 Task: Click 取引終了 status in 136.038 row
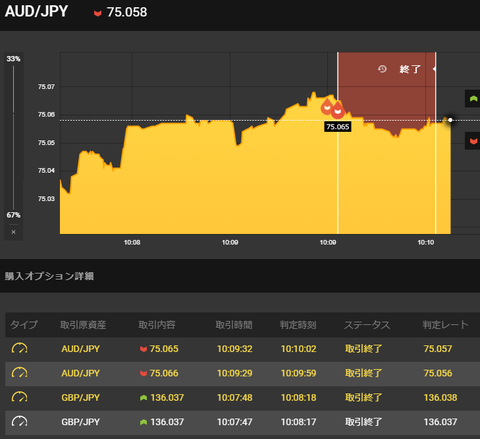363,397
